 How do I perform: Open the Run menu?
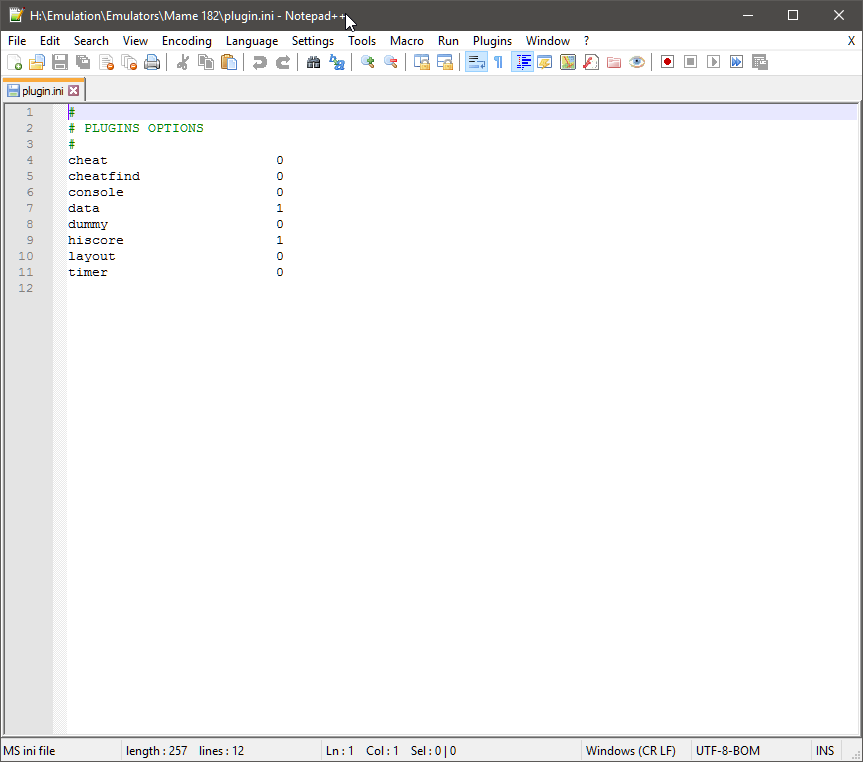point(448,41)
